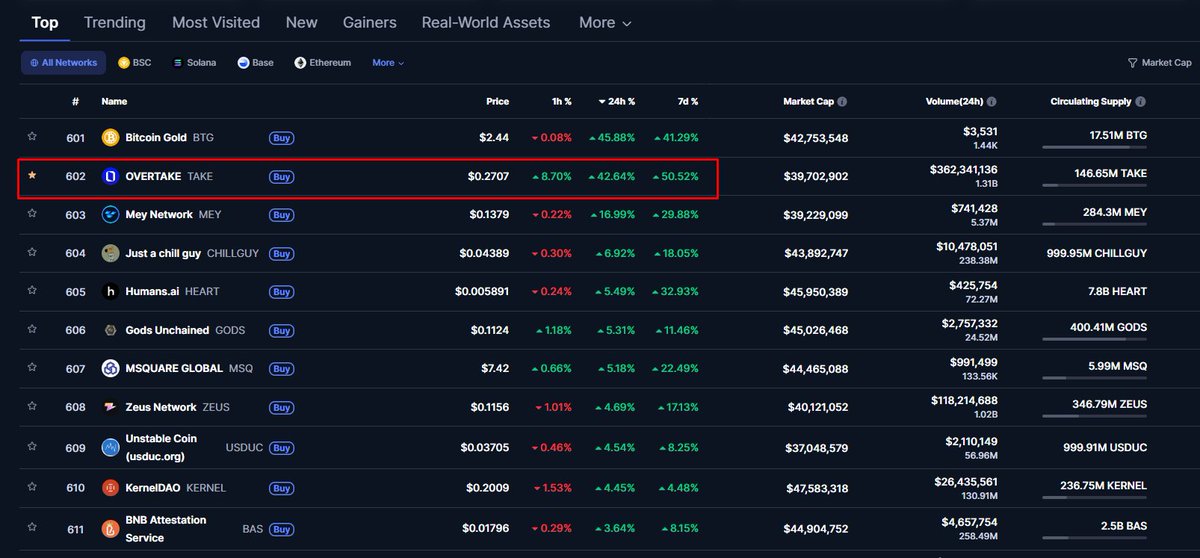Image resolution: width=1200 pixels, height=558 pixels.
Task: Sort by Name column header
Action: pos(114,102)
